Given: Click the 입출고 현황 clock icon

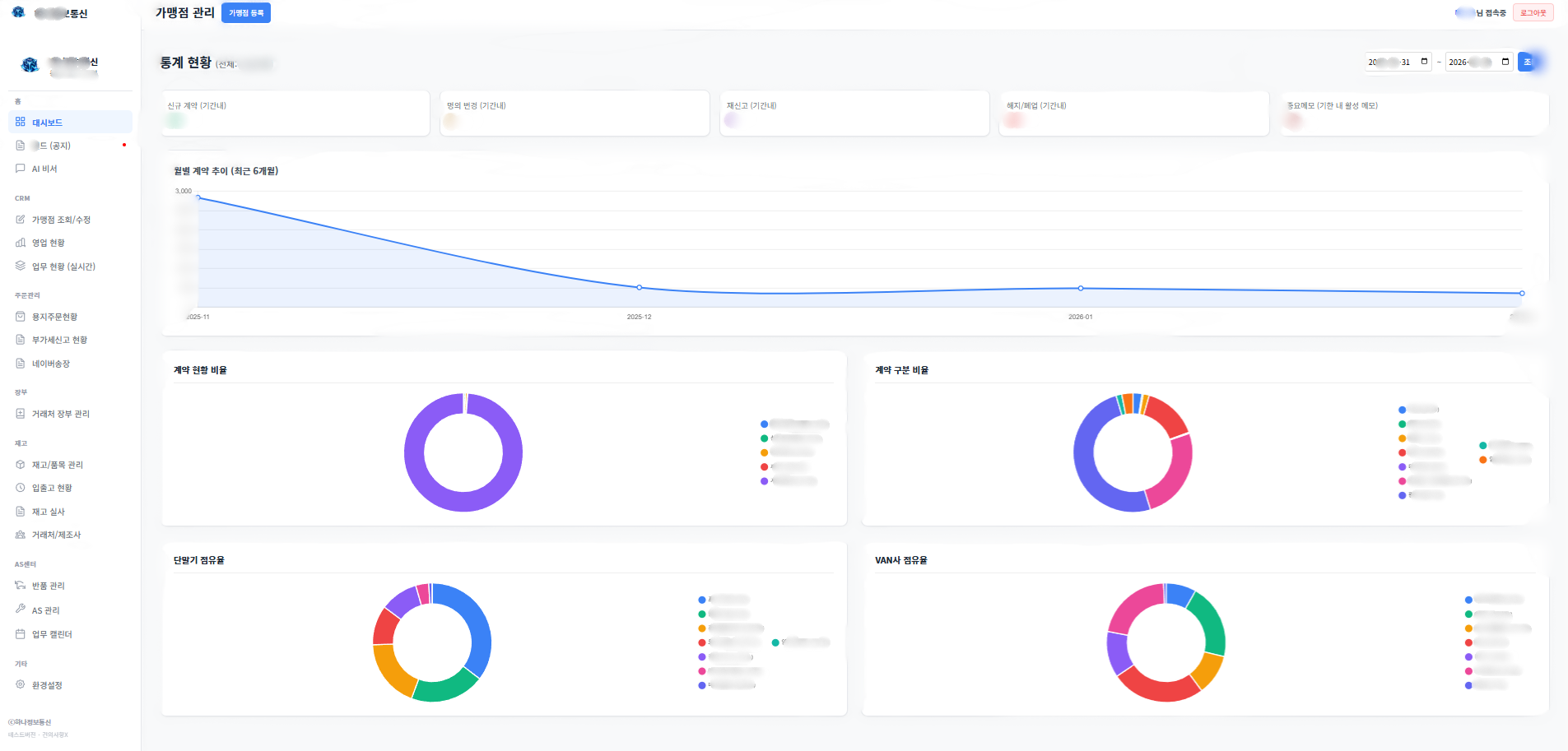Looking at the screenshot, I should [21, 488].
